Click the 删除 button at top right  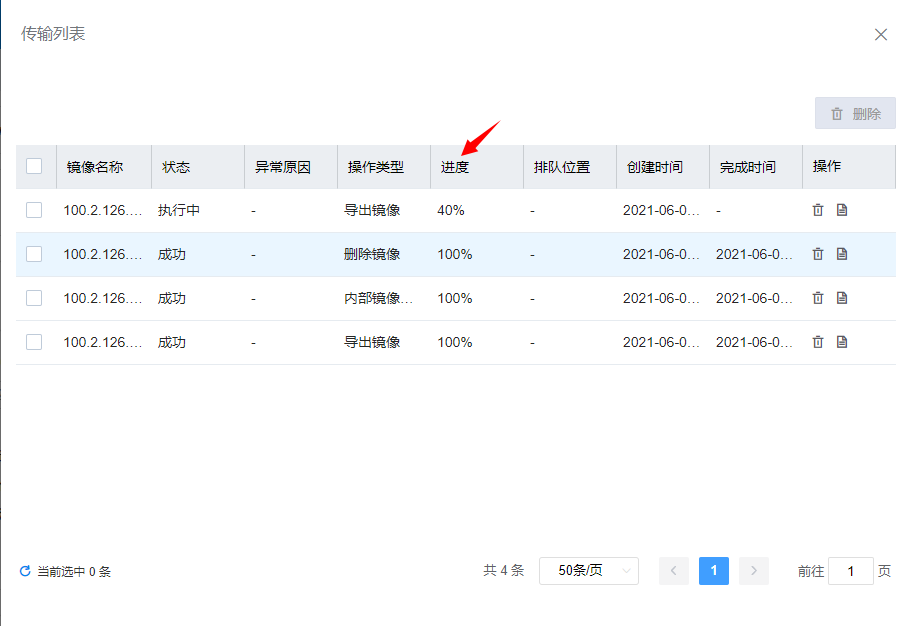tap(855, 114)
